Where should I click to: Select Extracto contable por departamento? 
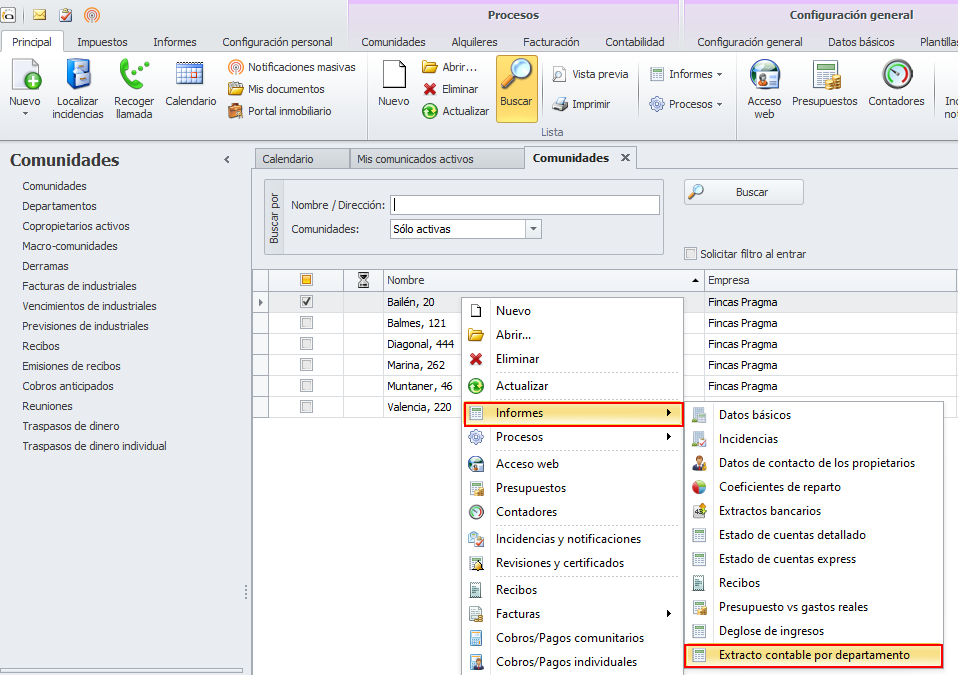click(813, 655)
